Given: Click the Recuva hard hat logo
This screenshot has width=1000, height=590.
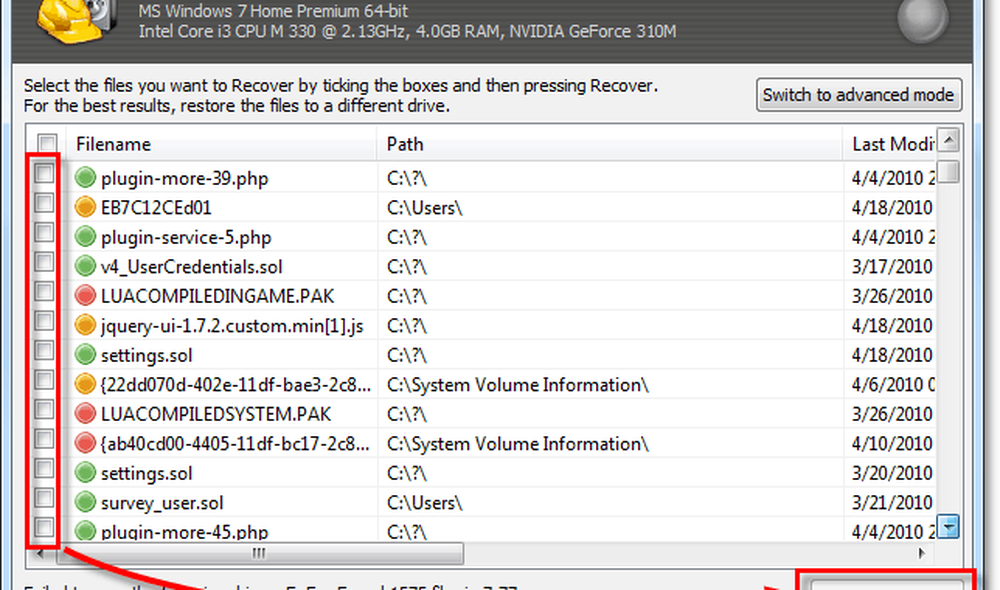Looking at the screenshot, I should (77, 21).
